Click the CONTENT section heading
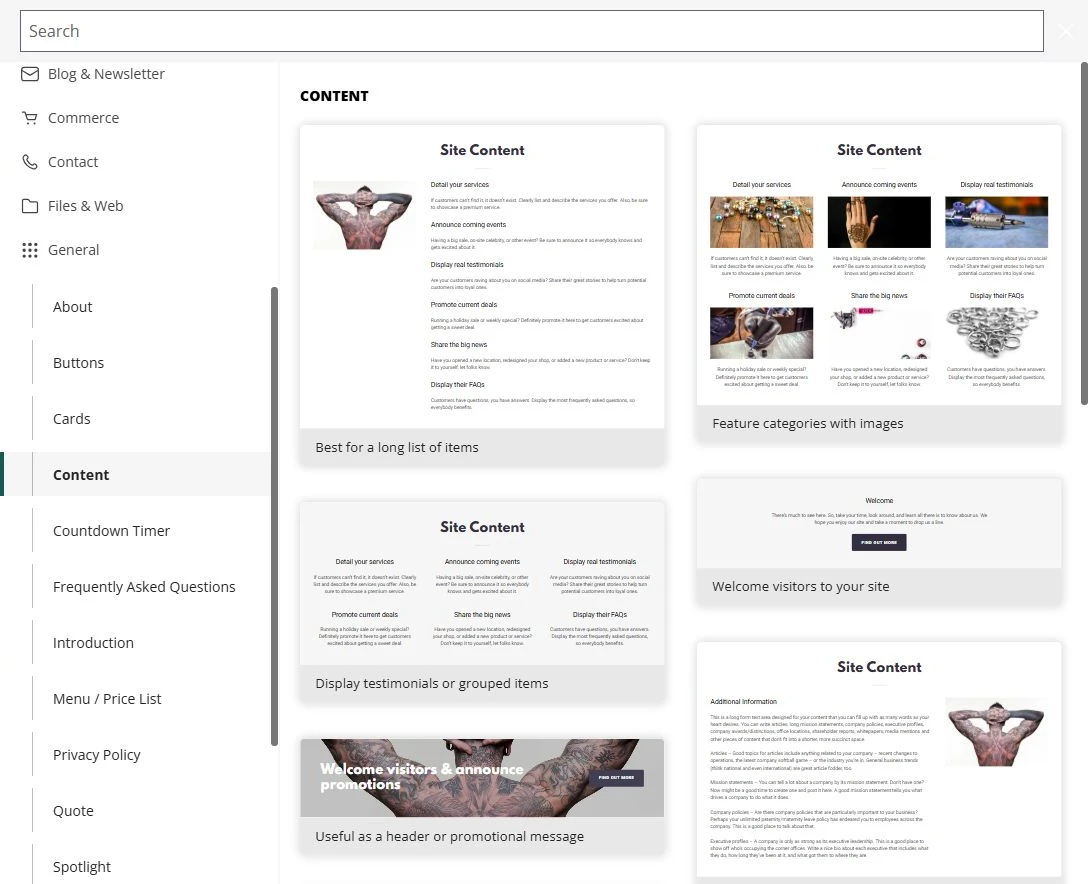Viewport: 1088px width, 884px height. click(334, 96)
